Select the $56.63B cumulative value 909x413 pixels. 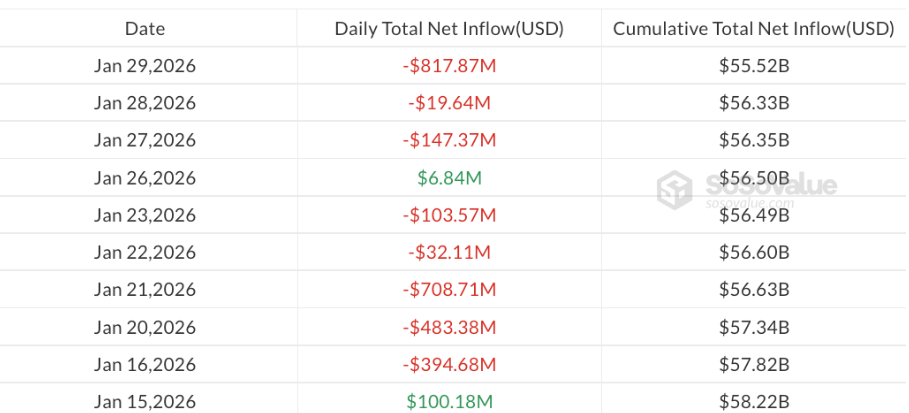click(754, 290)
